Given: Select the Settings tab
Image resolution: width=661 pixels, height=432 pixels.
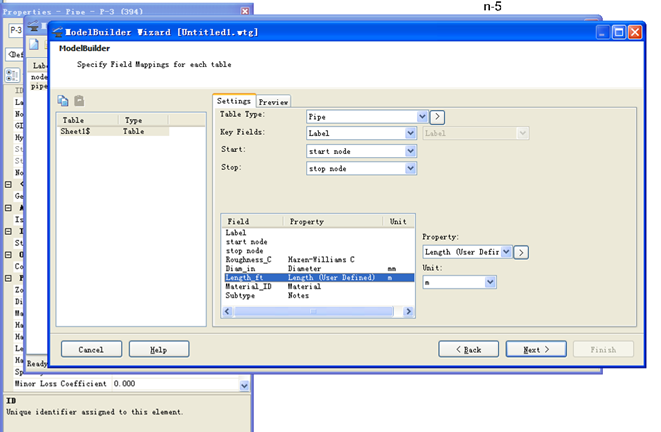Looking at the screenshot, I should [234, 101].
